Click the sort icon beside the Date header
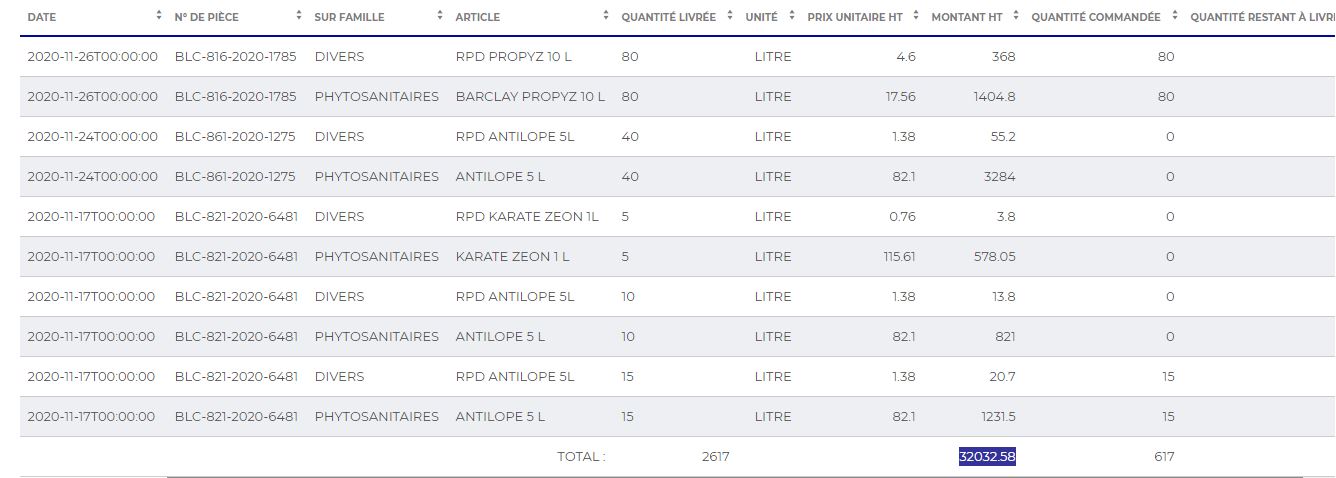The width and height of the screenshot is (1336, 478). tap(159, 16)
